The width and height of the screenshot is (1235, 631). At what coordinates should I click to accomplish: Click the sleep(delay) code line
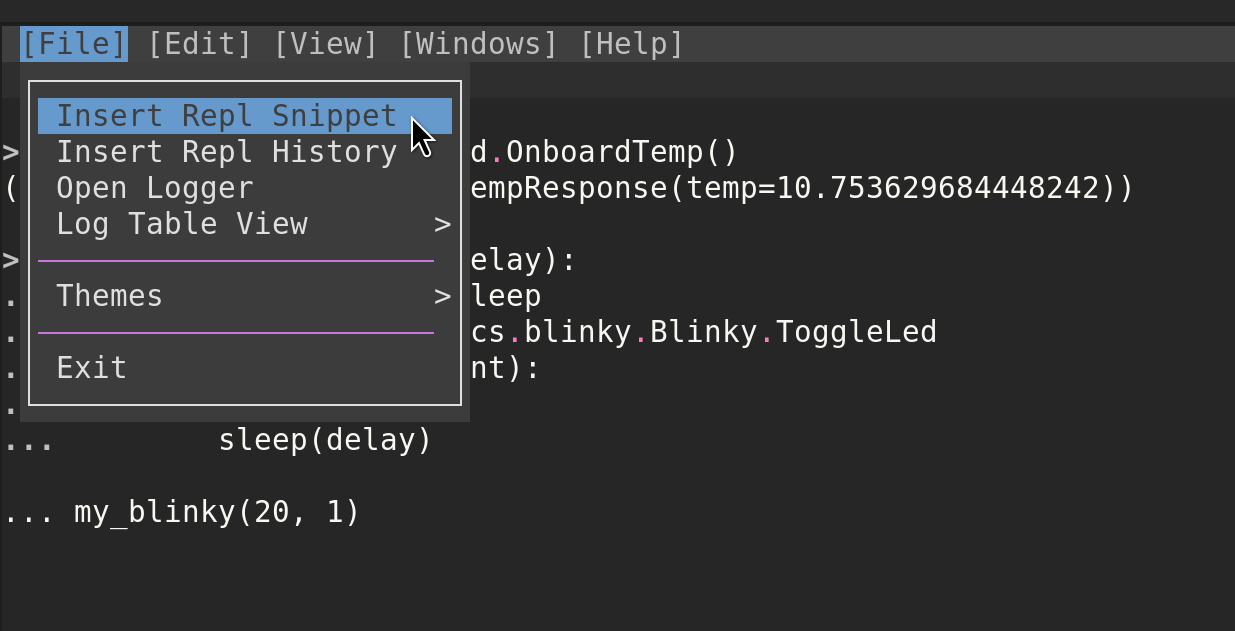coord(325,440)
